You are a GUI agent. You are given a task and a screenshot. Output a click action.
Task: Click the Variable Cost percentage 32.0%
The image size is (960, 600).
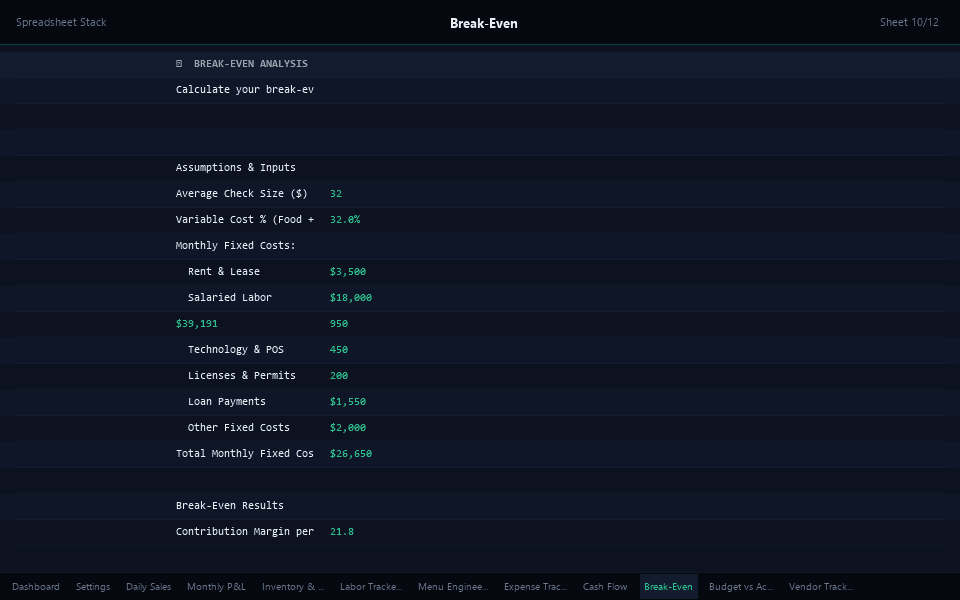(x=345, y=219)
